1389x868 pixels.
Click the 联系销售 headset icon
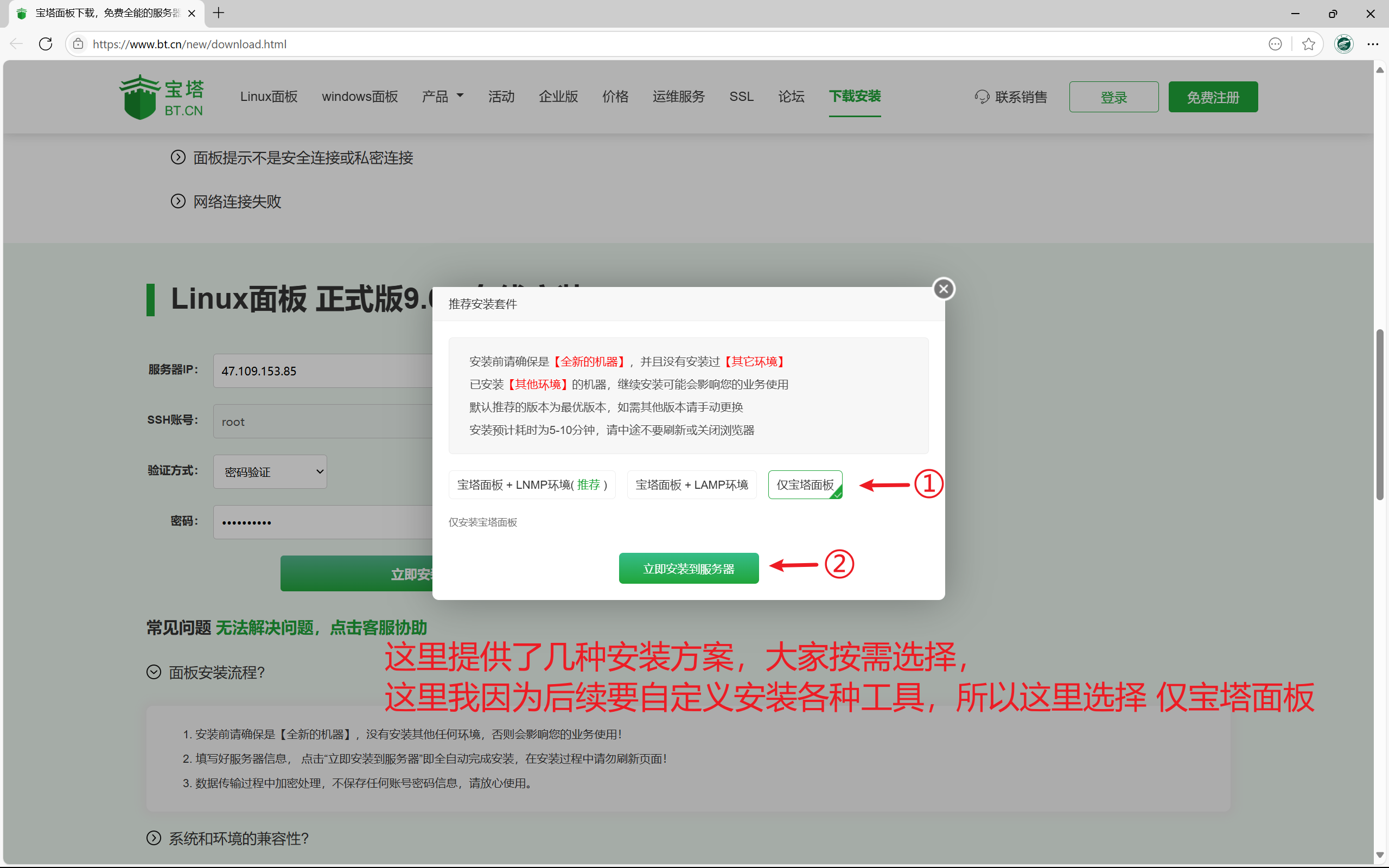982,97
